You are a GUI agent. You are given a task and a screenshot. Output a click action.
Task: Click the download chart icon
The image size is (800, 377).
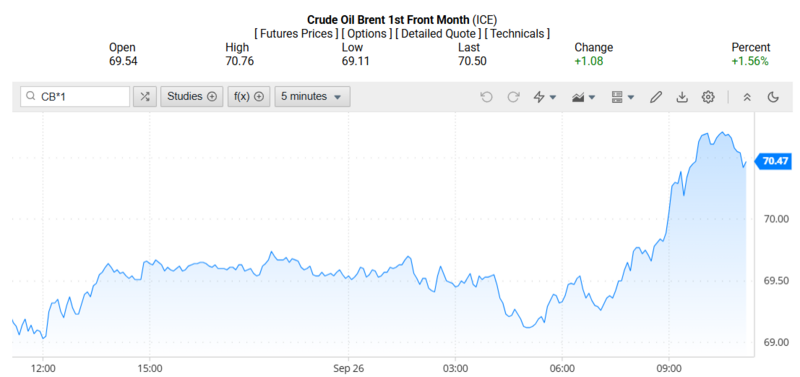click(x=682, y=96)
